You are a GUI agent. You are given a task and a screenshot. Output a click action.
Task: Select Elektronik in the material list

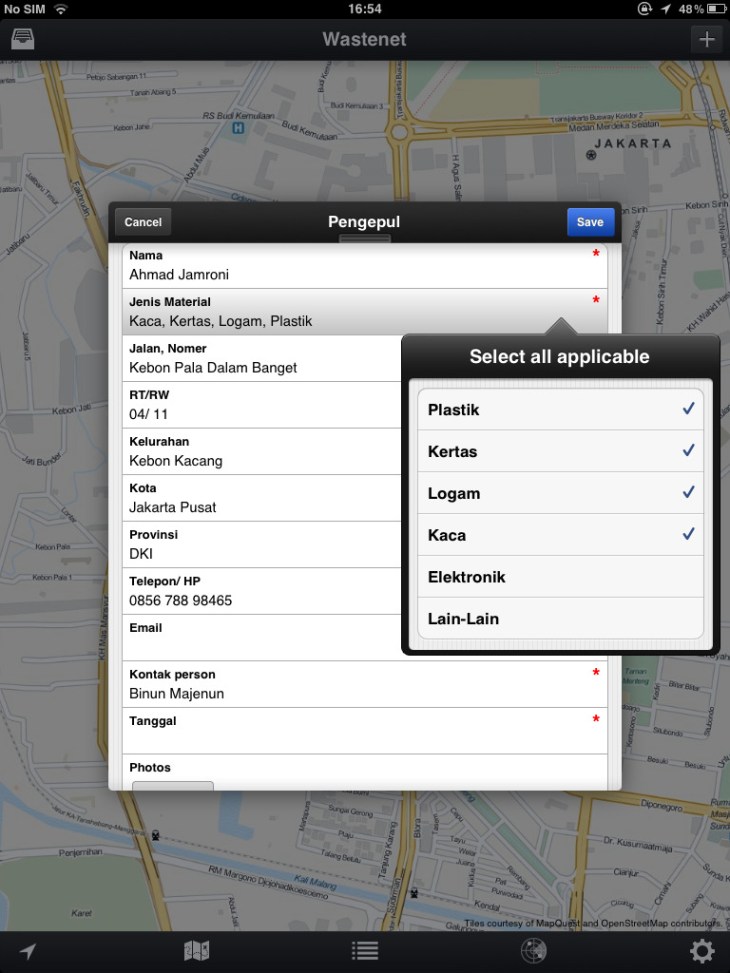(x=560, y=577)
